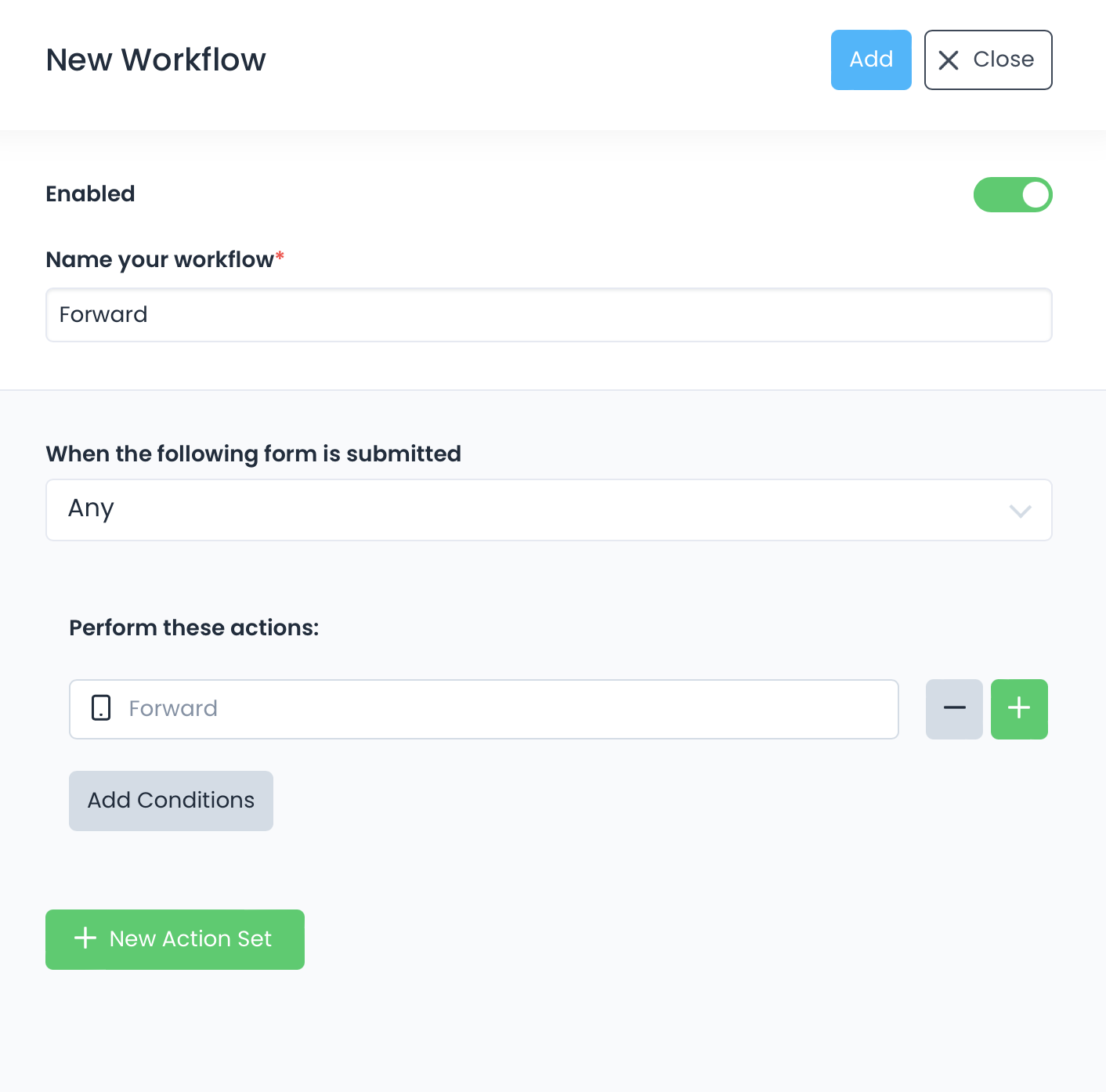Click the mobile device icon in the action row
Image resolution: width=1106 pixels, height=1092 pixels.
pos(101,709)
